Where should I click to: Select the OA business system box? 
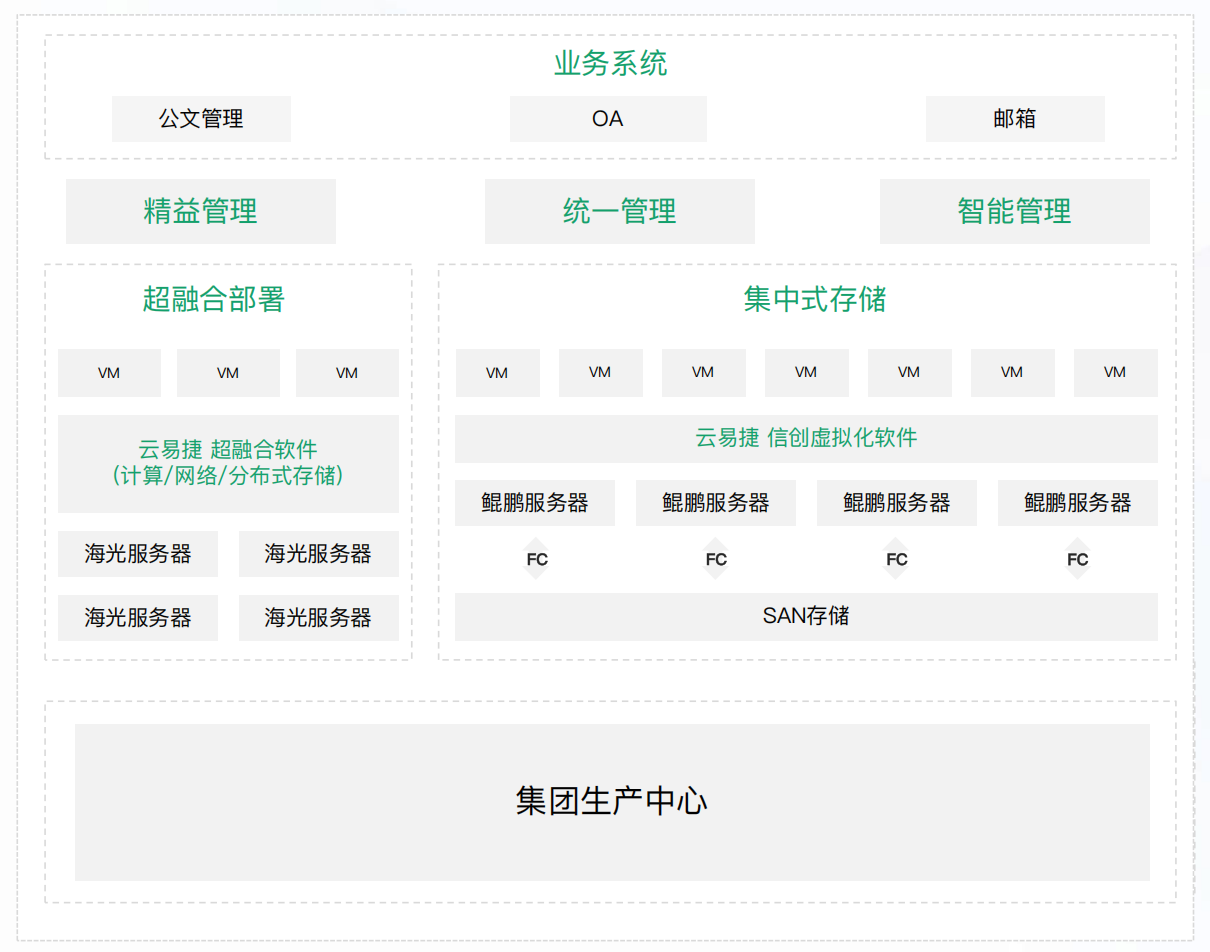coord(608,119)
